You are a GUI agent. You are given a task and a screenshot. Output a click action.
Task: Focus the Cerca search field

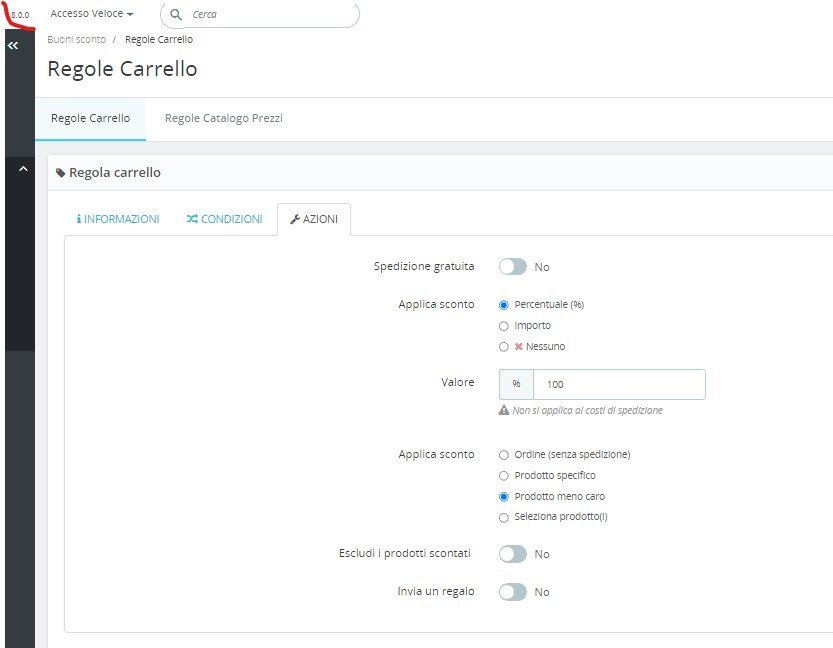coord(260,14)
